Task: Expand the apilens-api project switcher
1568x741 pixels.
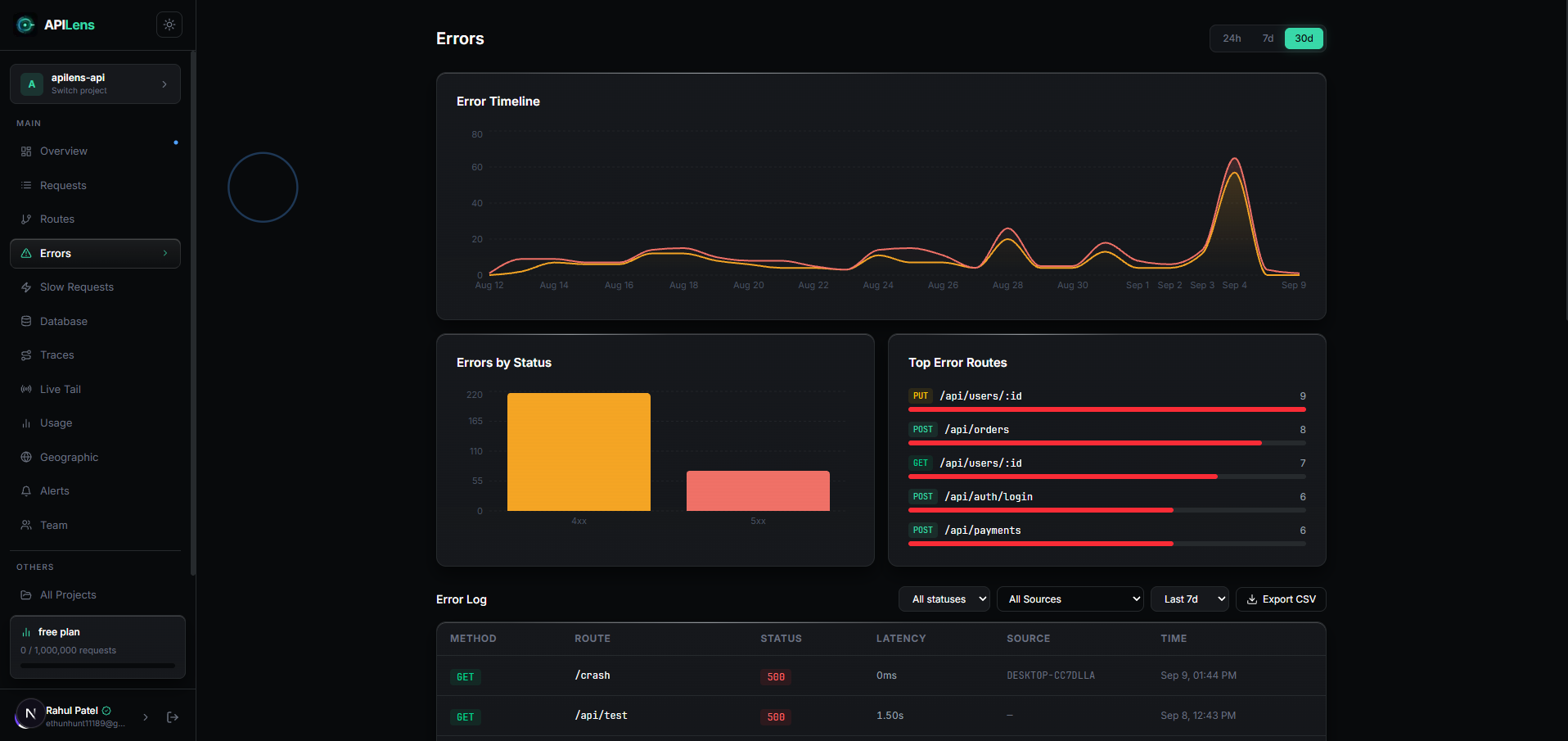Action: [x=95, y=84]
